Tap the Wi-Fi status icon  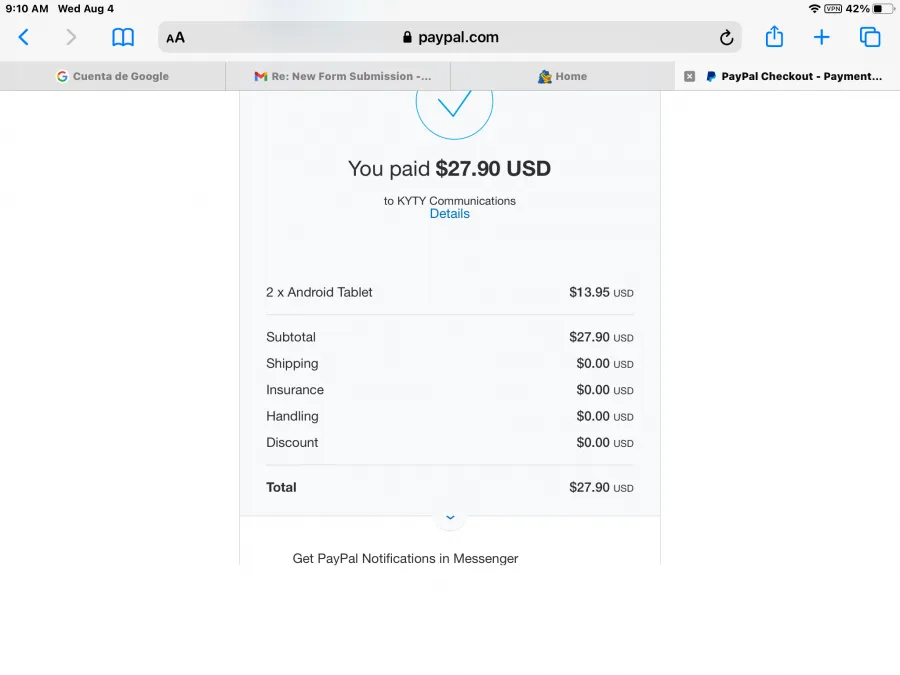click(814, 9)
